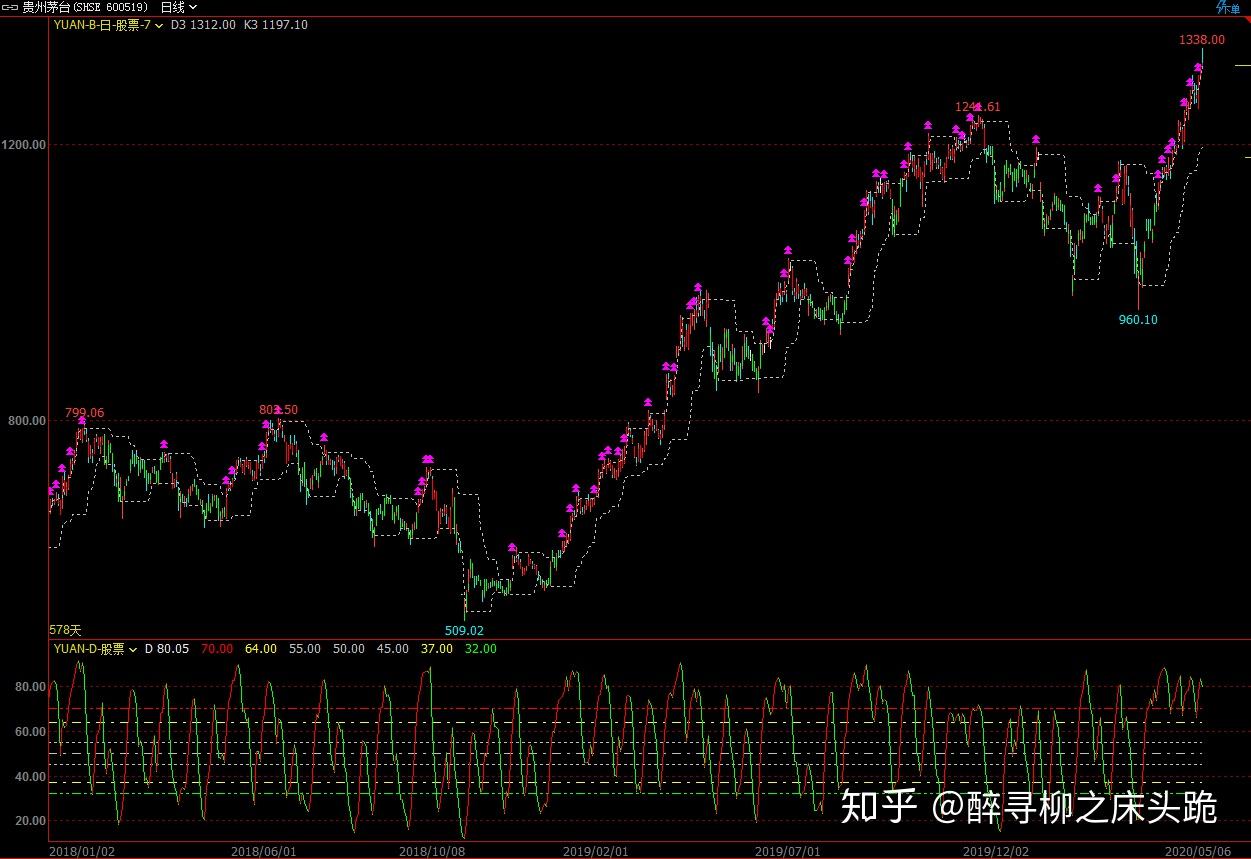Click the 2018/01/02 date on time axis
This screenshot has width=1251, height=859.
click(x=82, y=851)
